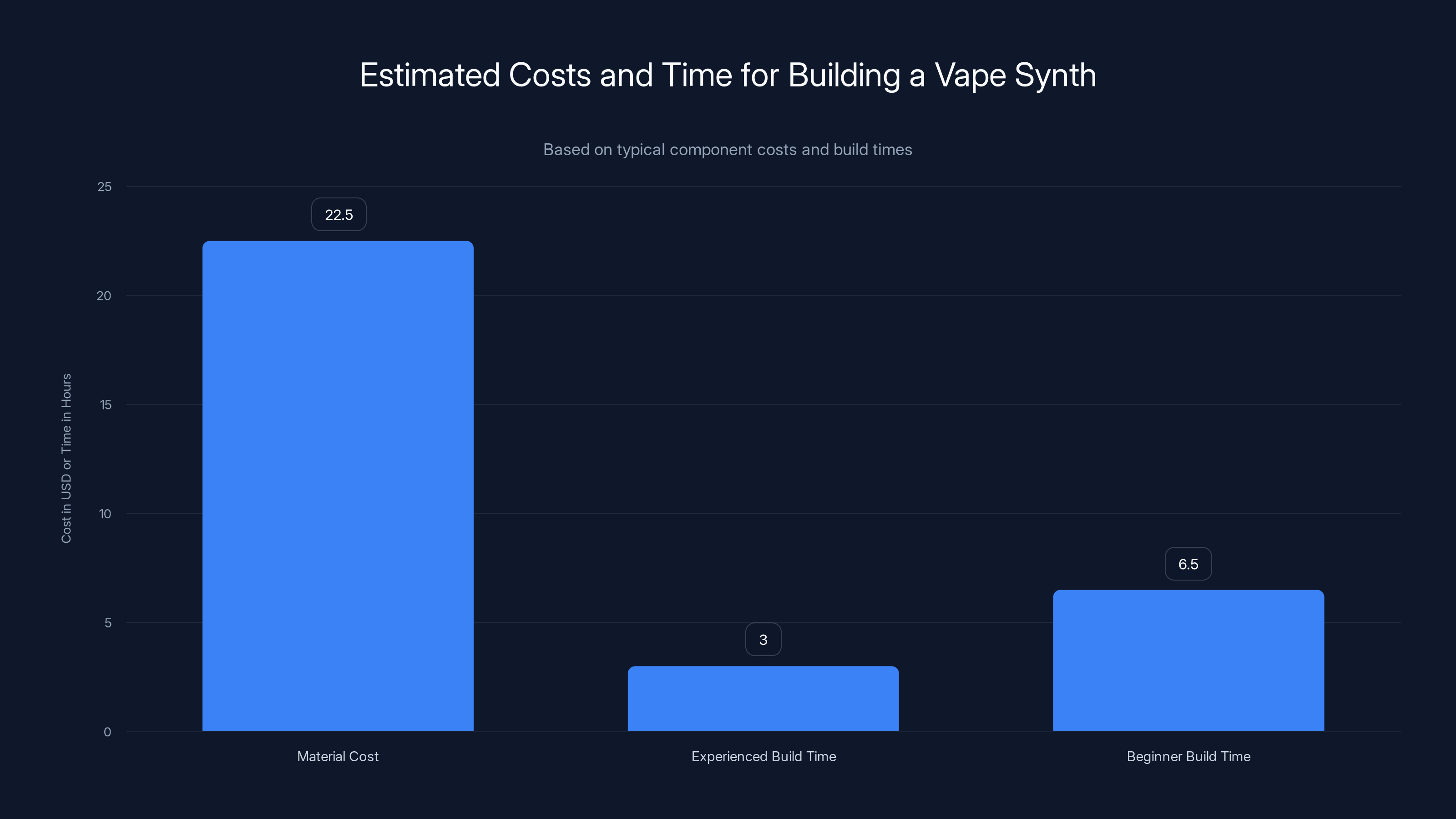
Task: Click the subtitle about component costs
Action: pos(728,150)
